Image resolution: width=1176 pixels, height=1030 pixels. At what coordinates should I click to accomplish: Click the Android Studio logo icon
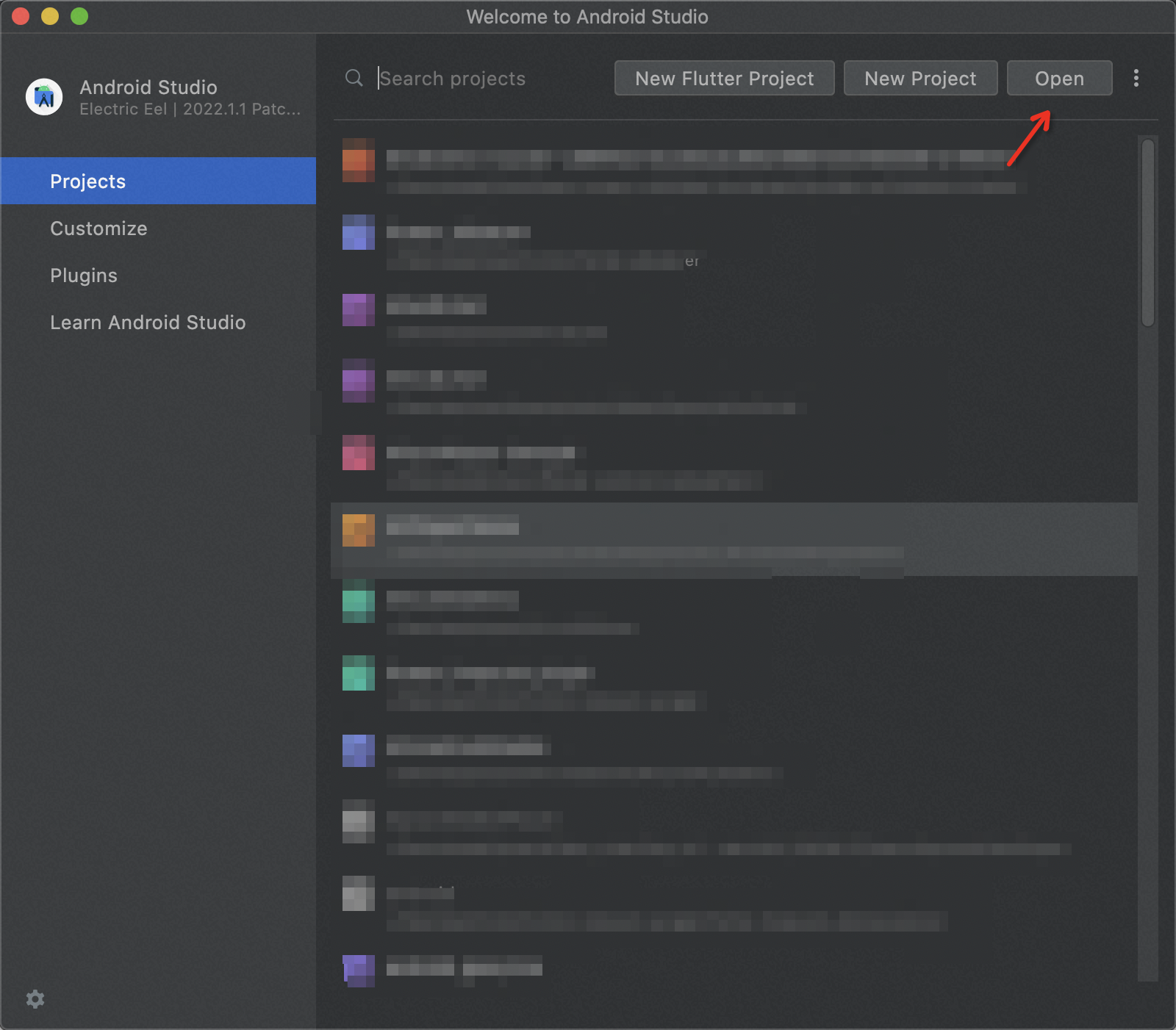[x=44, y=97]
